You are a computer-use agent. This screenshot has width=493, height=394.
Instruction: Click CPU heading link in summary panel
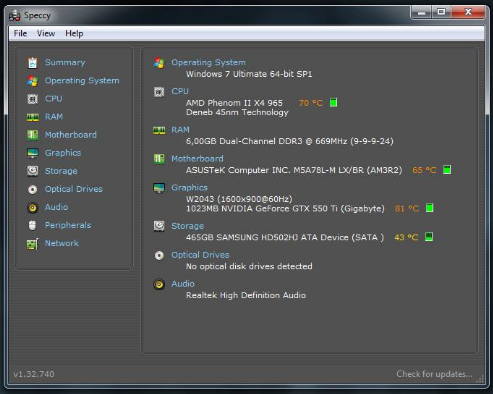click(x=180, y=91)
